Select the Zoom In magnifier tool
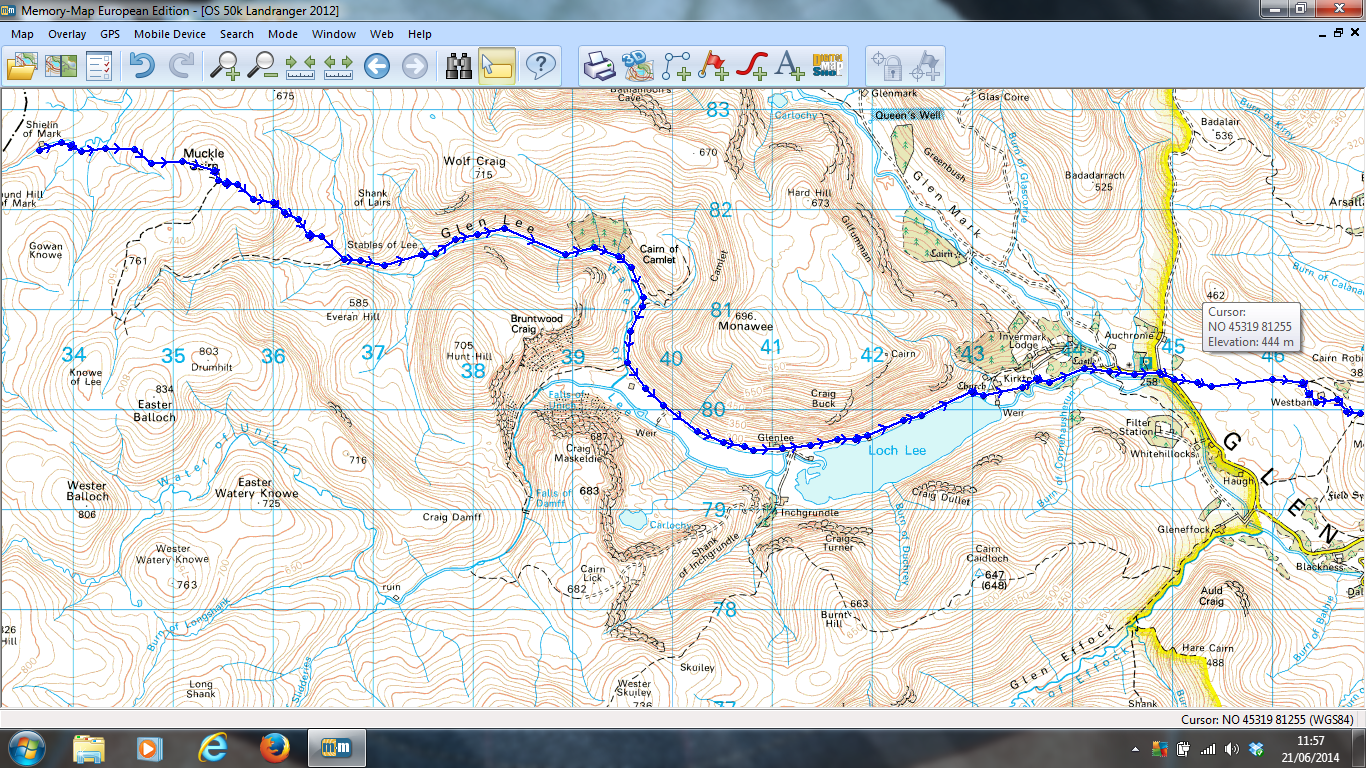The width and height of the screenshot is (1366, 768). (x=224, y=66)
